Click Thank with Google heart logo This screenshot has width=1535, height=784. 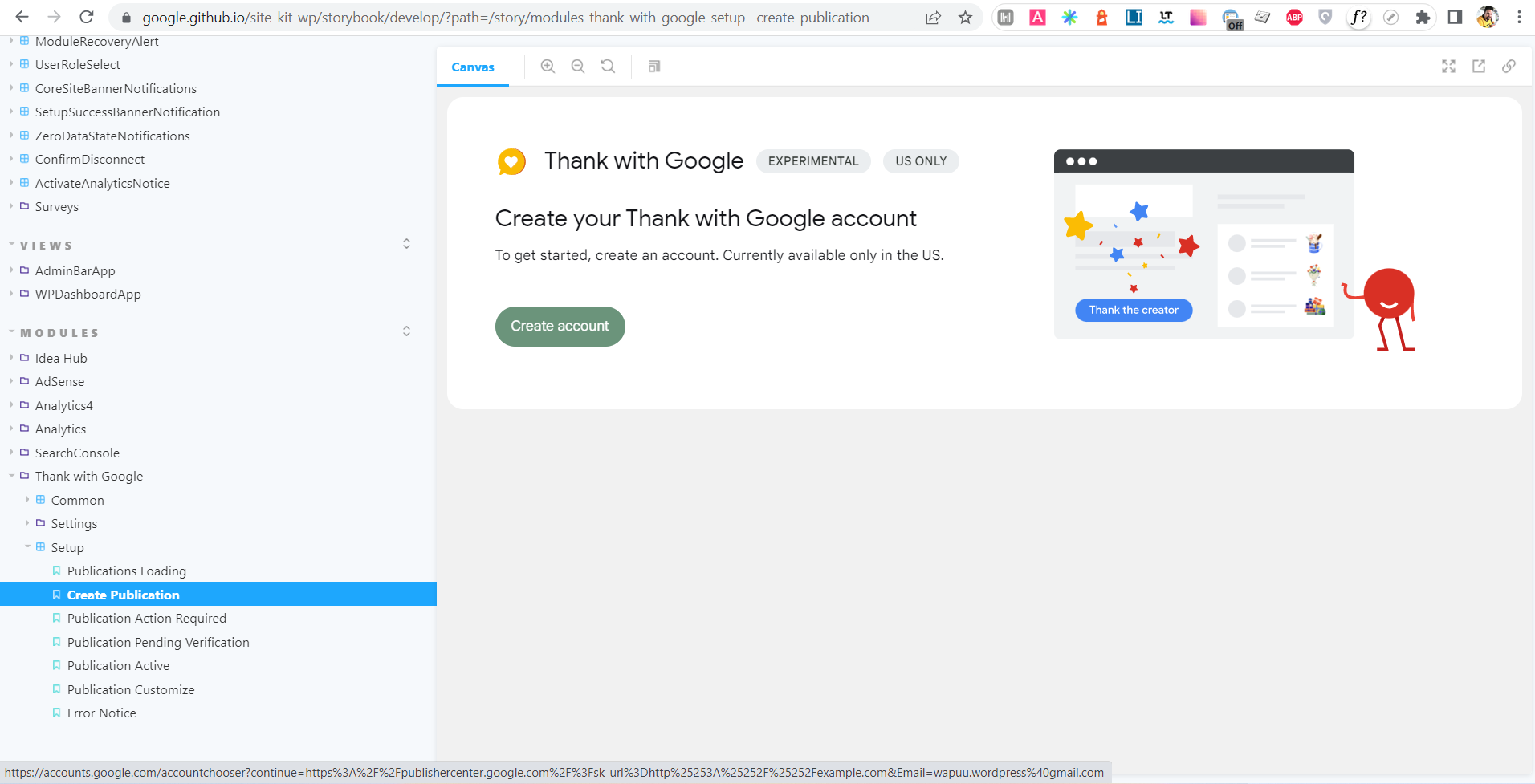pos(511,161)
